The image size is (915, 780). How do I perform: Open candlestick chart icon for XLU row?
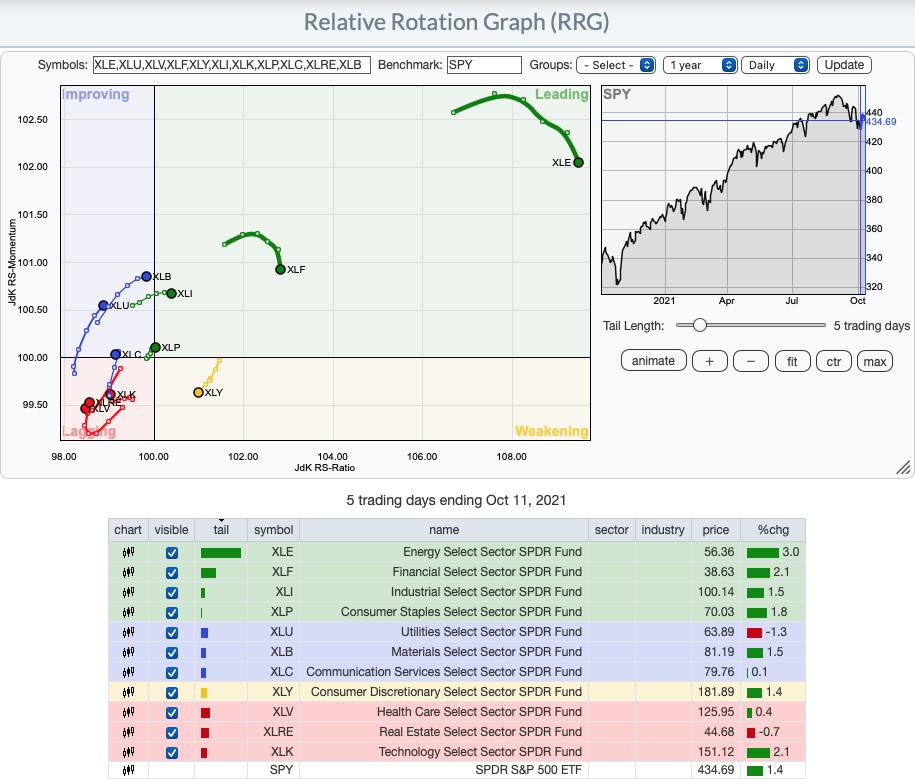(x=128, y=632)
